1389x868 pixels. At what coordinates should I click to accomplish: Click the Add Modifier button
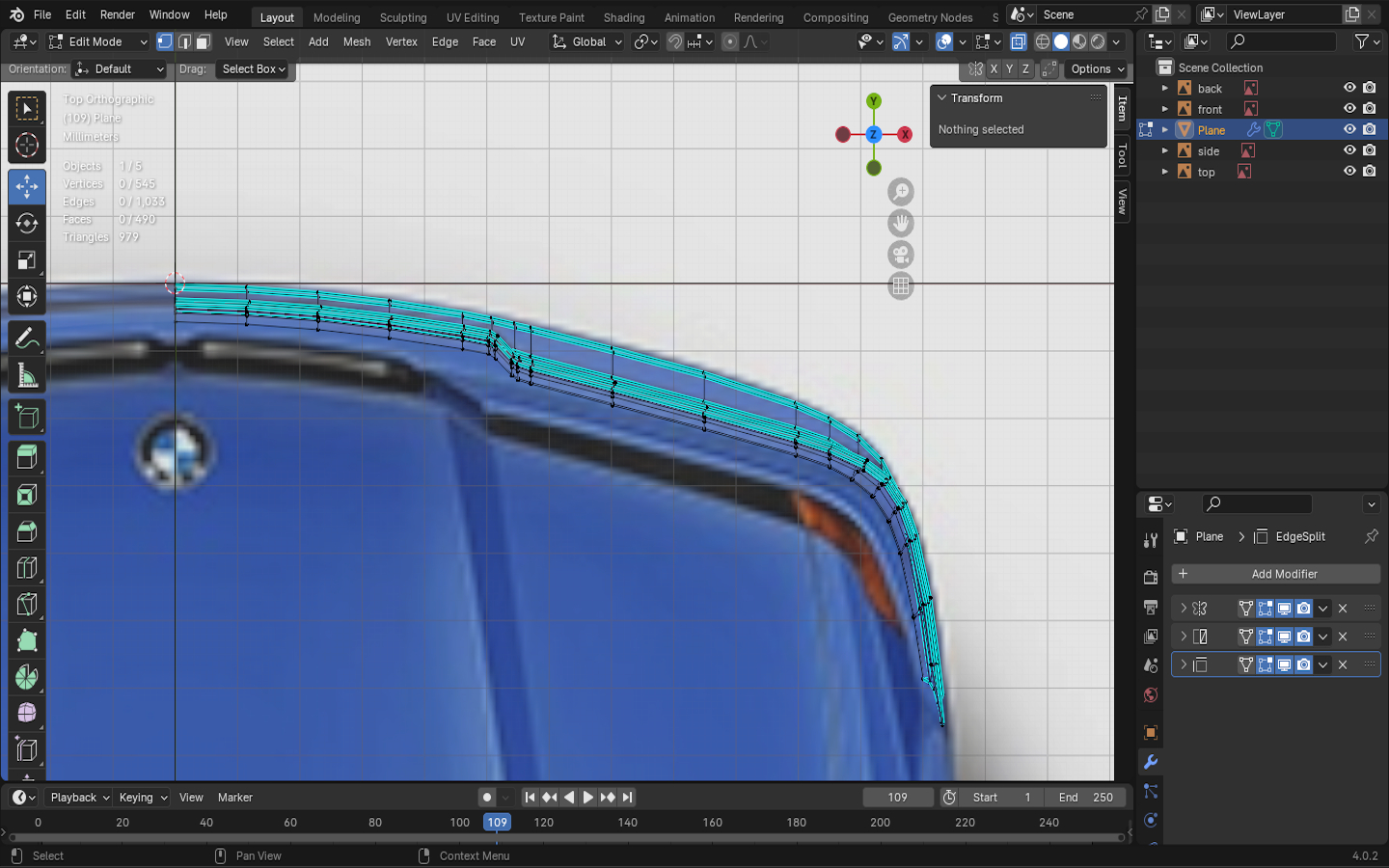click(1275, 574)
